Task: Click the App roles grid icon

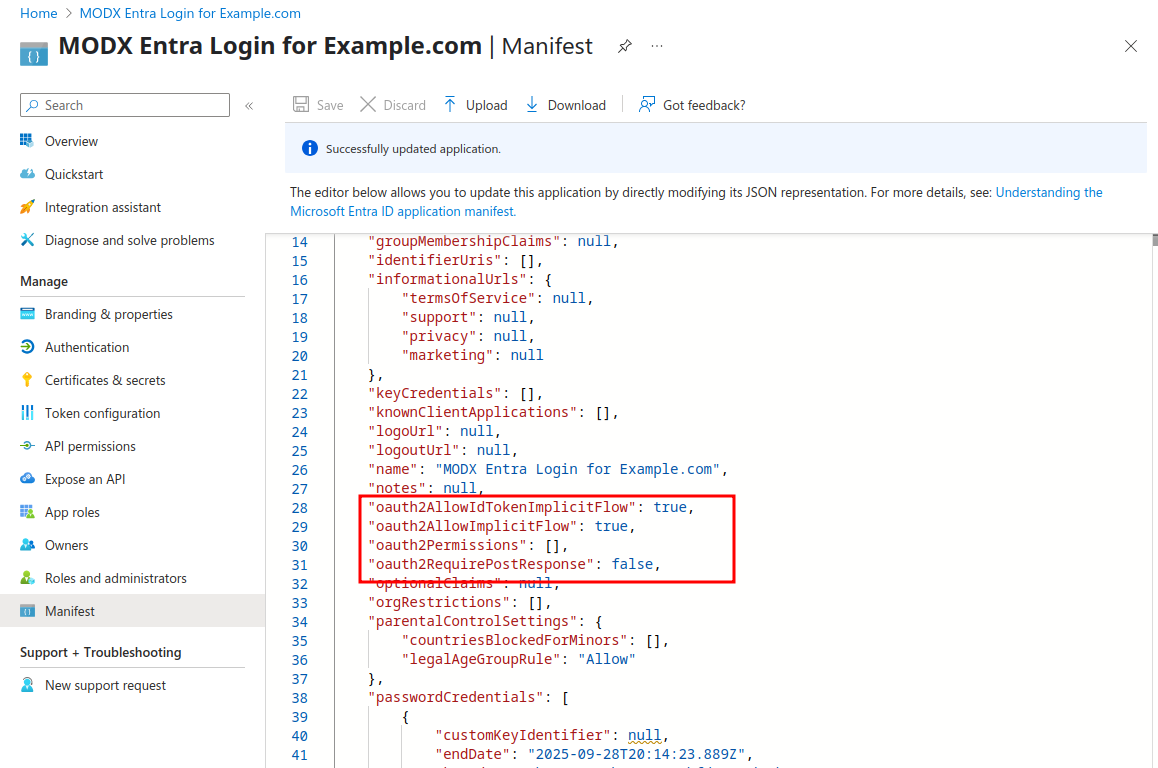Action: click(x=27, y=512)
